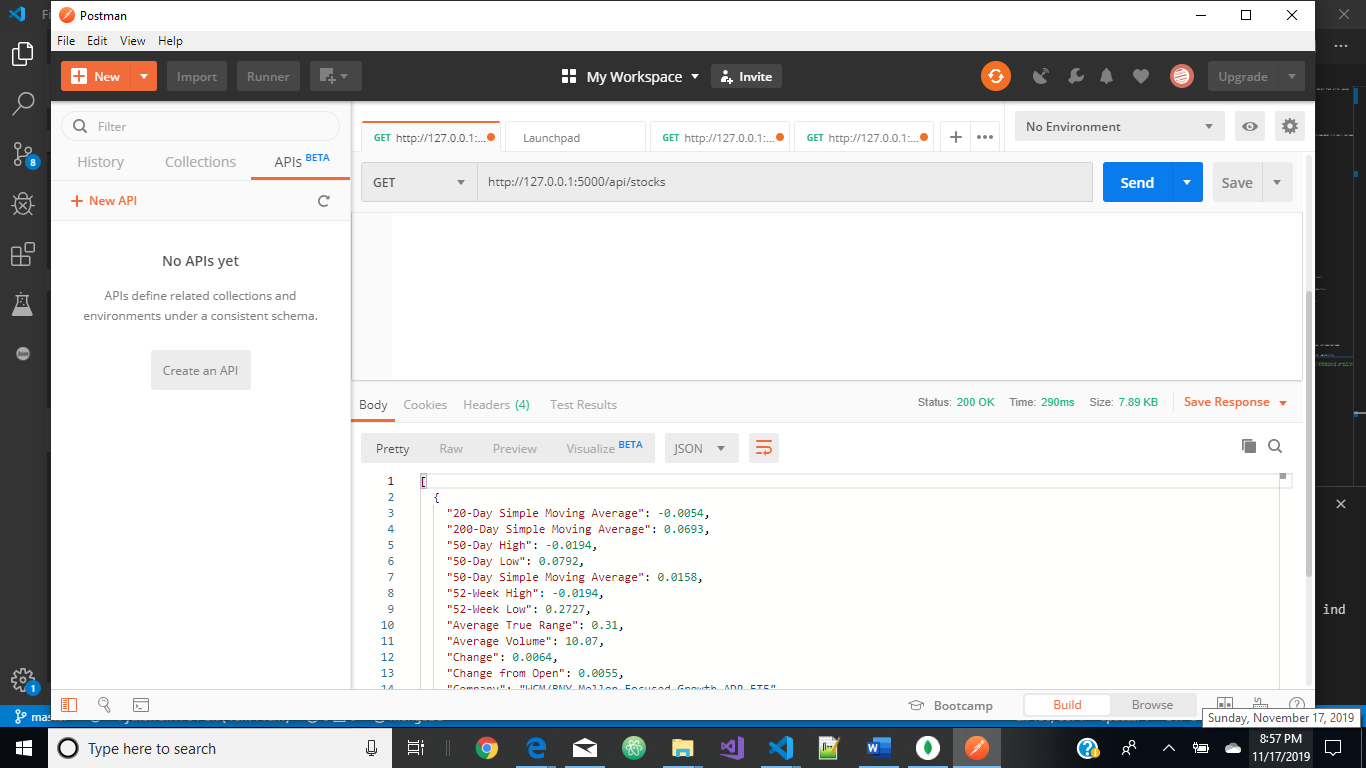Viewport: 1366px width, 768px height.
Task: Toggle the wrap lines icon
Action: pos(763,448)
